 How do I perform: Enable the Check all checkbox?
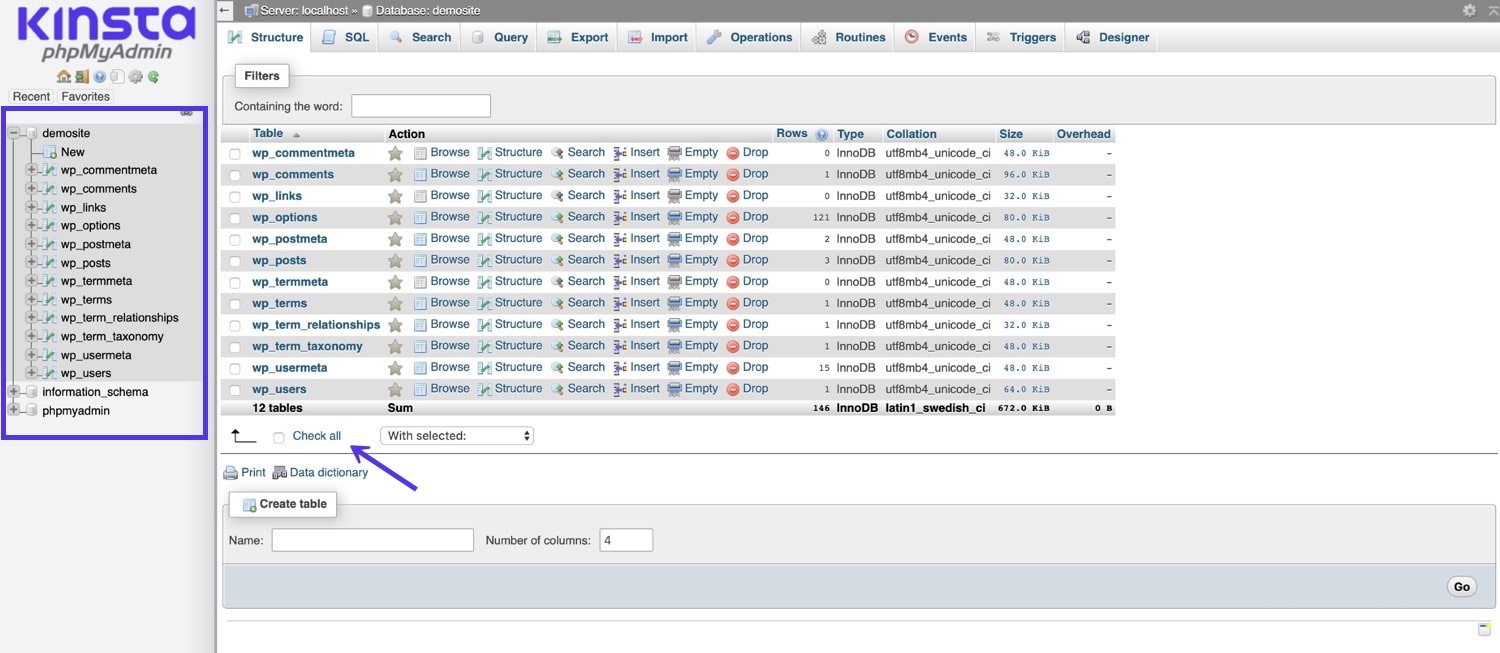click(278, 436)
